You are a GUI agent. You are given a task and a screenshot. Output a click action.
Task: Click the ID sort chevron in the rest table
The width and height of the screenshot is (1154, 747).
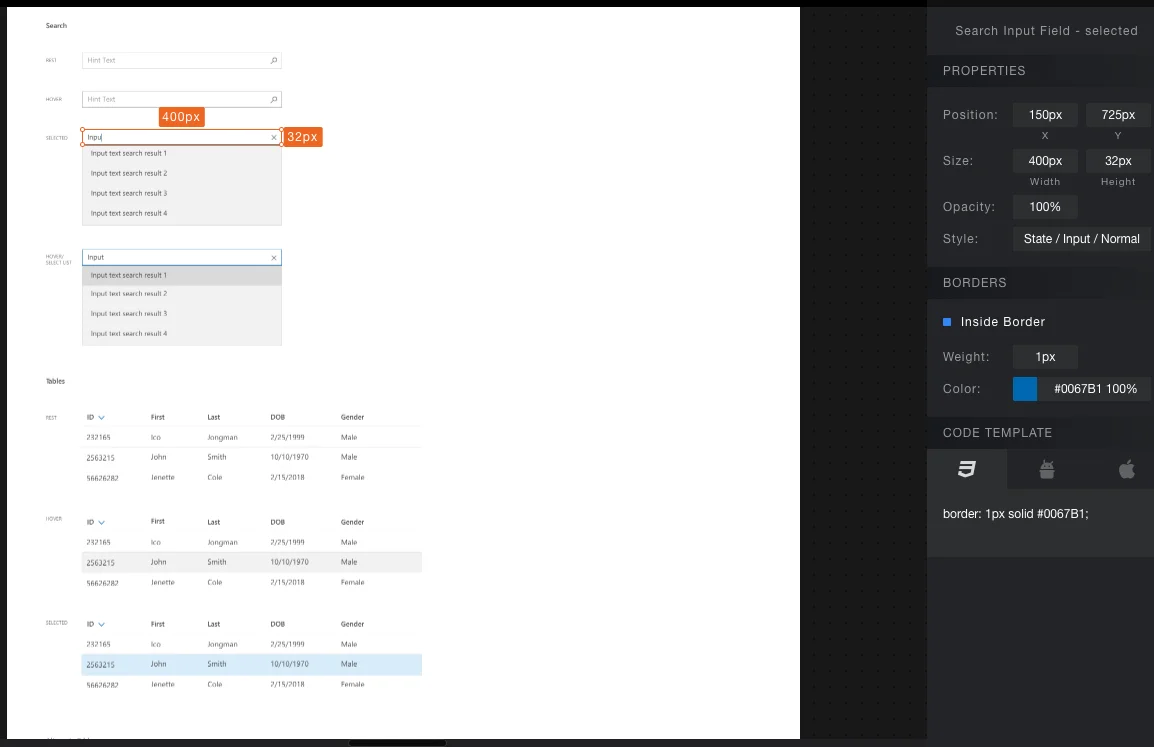click(102, 418)
